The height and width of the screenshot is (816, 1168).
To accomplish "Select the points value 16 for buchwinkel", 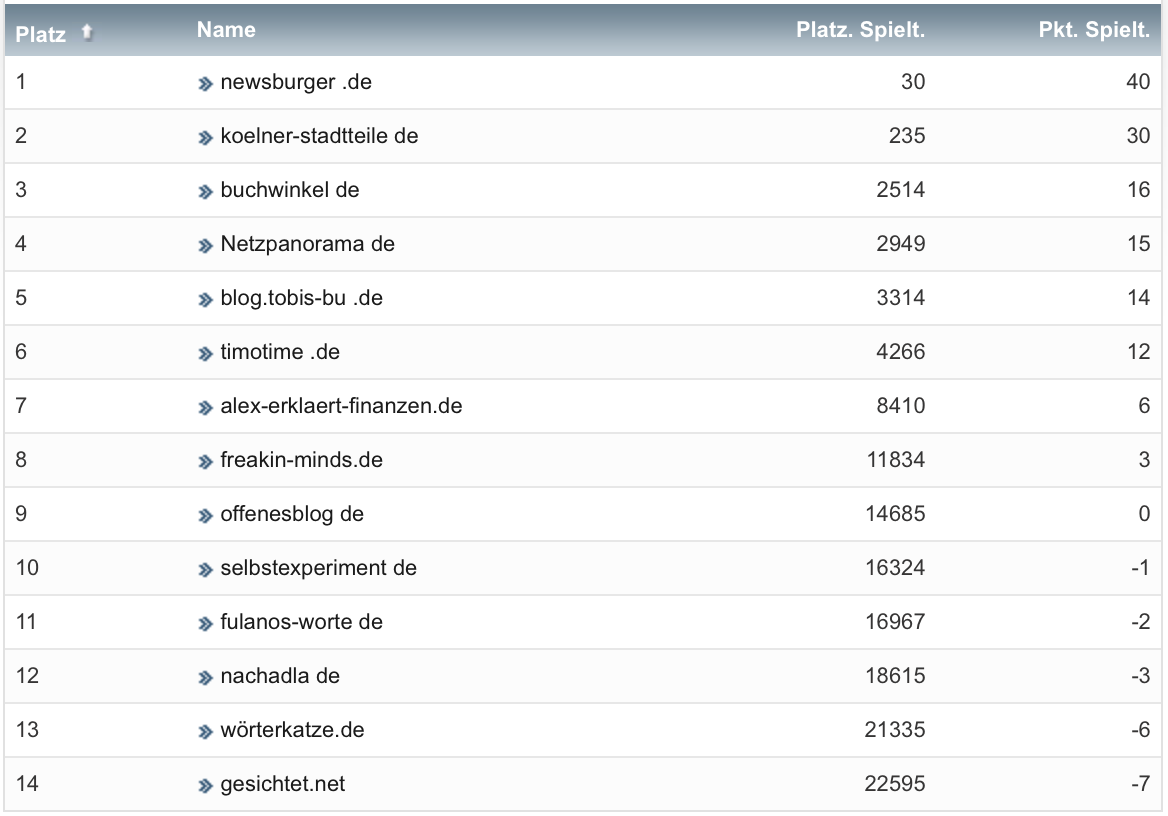I will [1139, 190].
